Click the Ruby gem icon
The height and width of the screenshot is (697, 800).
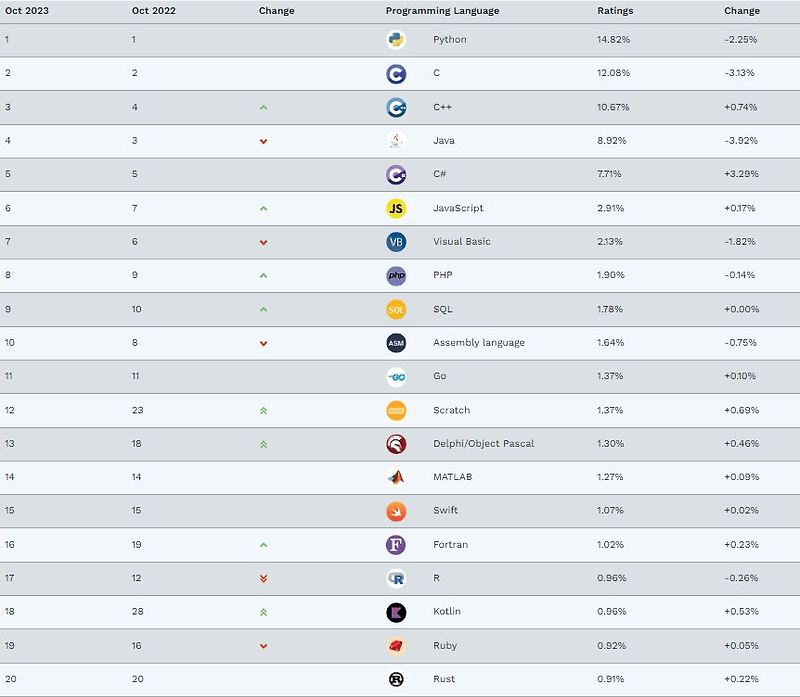(x=396, y=646)
